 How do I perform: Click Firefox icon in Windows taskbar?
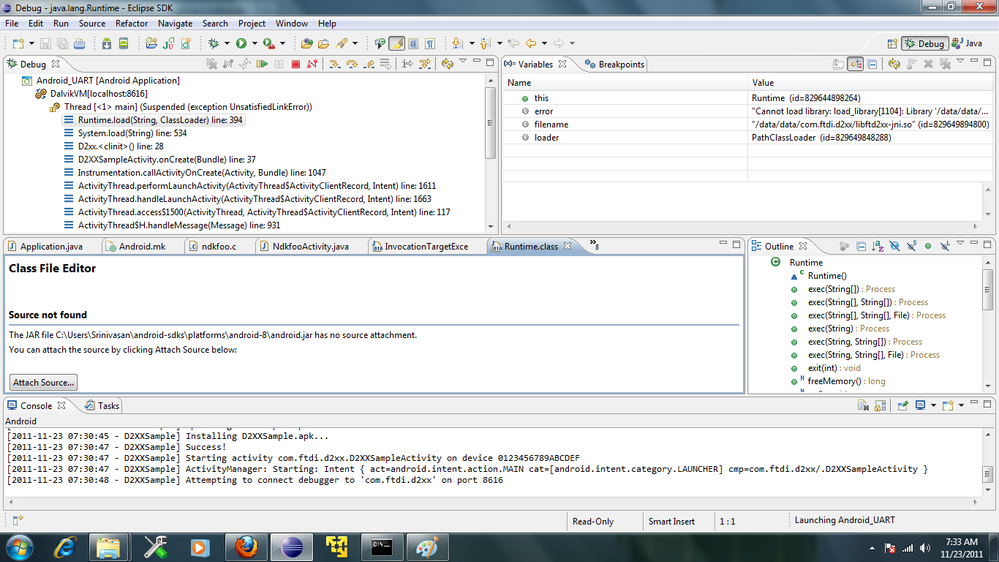click(246, 547)
